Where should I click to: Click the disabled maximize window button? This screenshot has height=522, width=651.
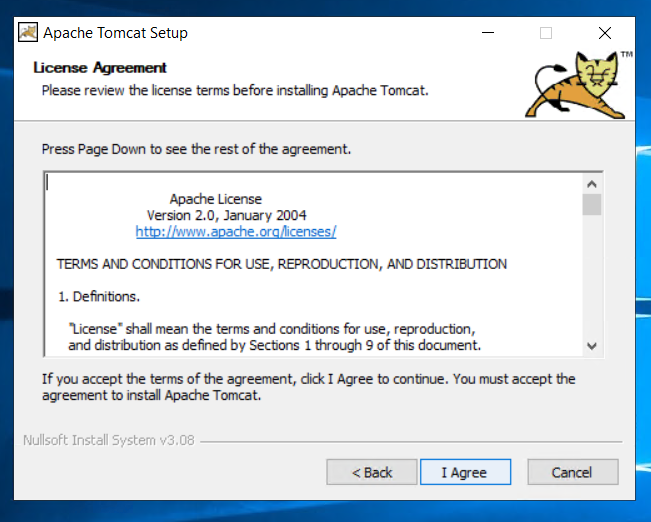coord(546,33)
